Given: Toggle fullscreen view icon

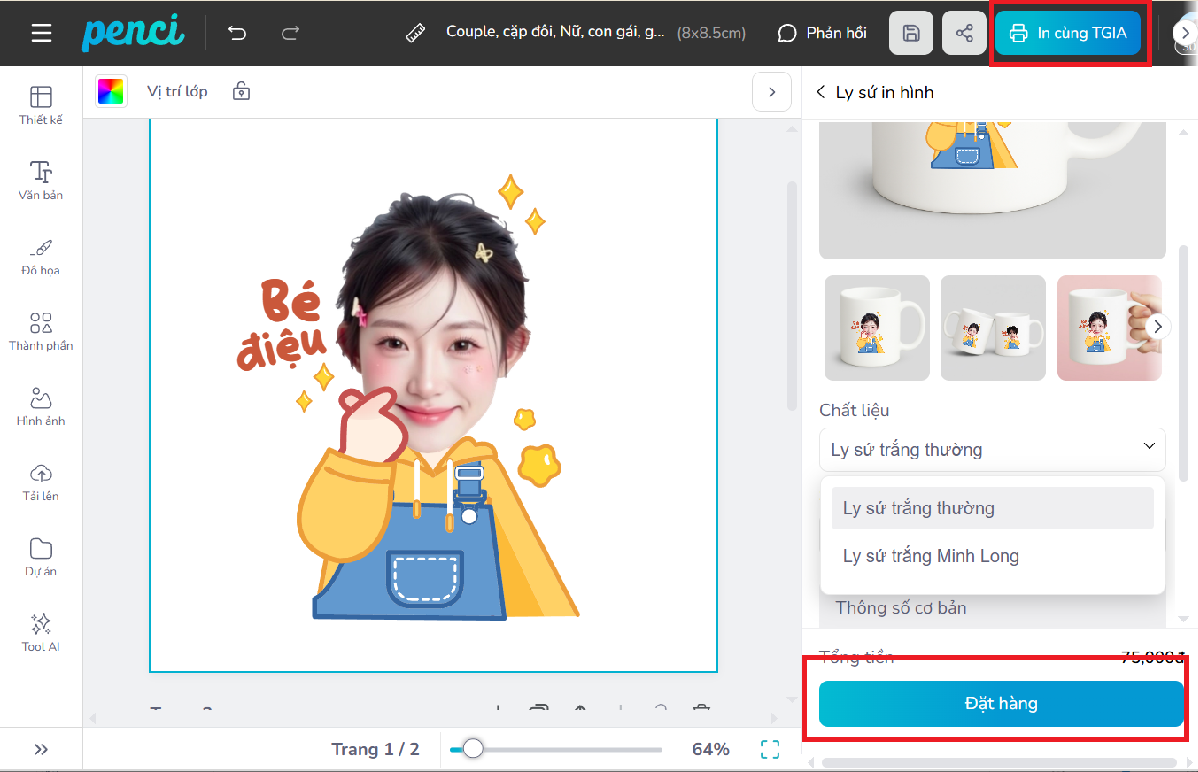Looking at the screenshot, I should point(770,749).
